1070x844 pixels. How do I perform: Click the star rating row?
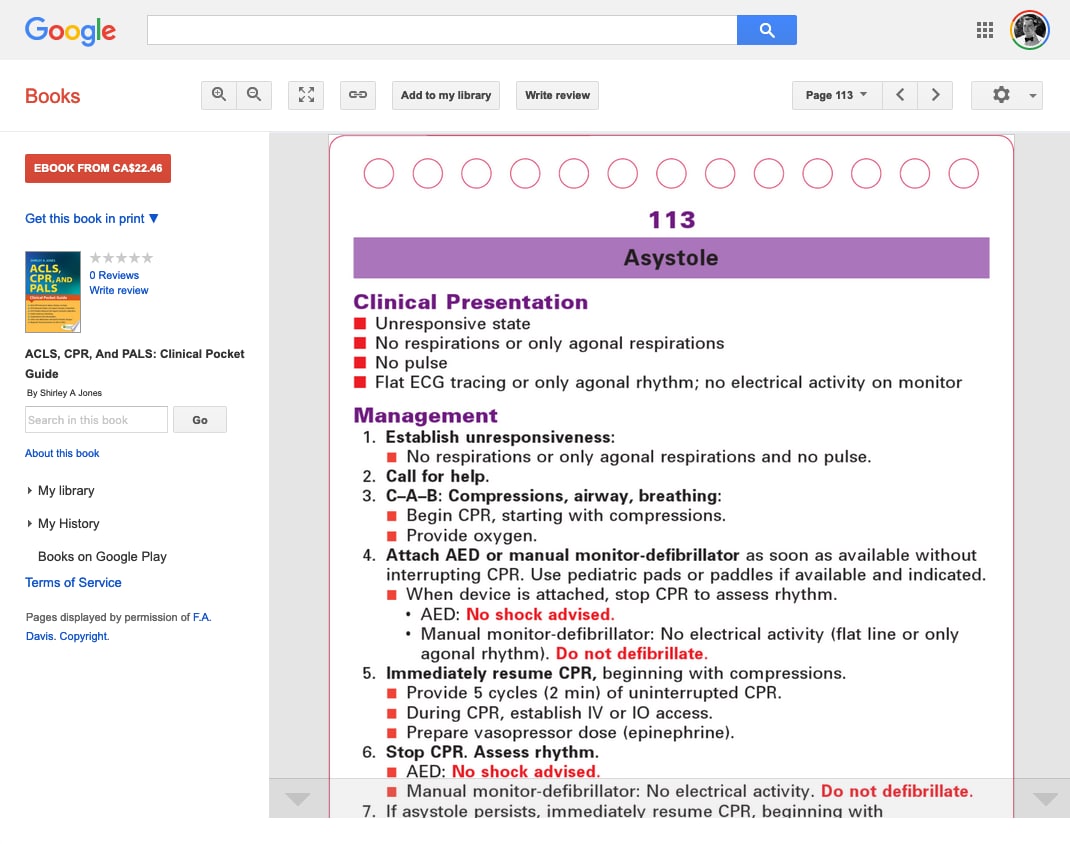(x=121, y=258)
